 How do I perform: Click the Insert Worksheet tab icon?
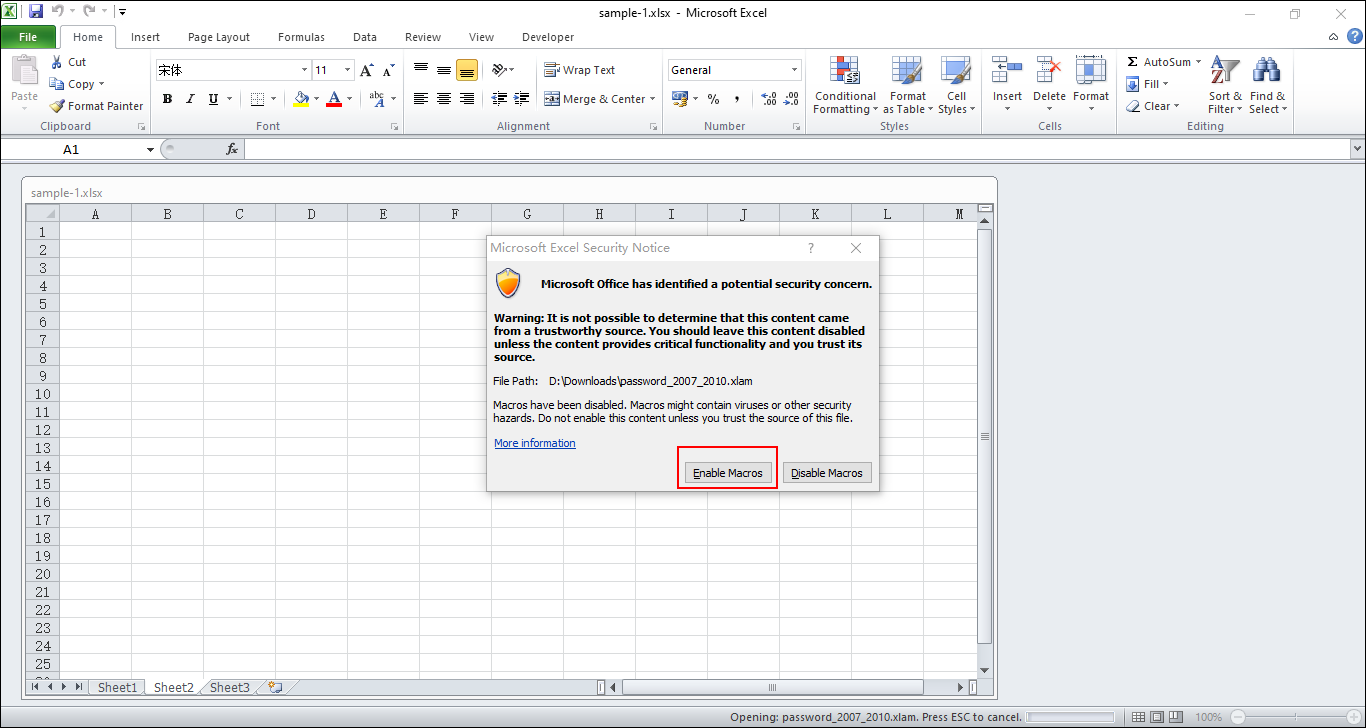[274, 687]
